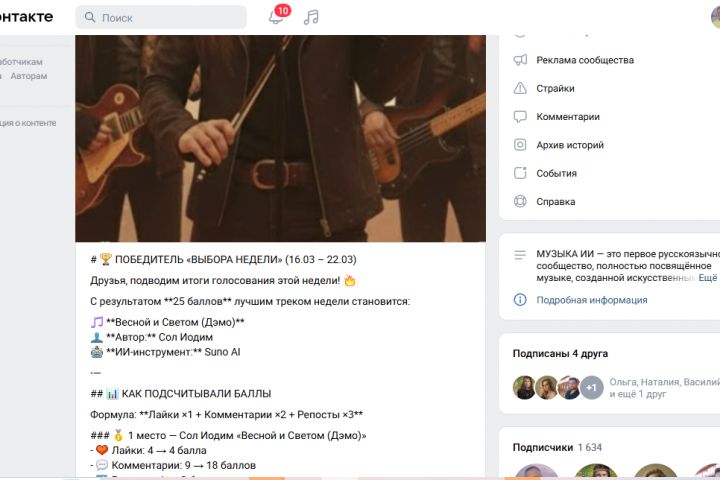720x480 pixels.
Task: Click the first subscribed friend avatar
Action: click(524, 388)
